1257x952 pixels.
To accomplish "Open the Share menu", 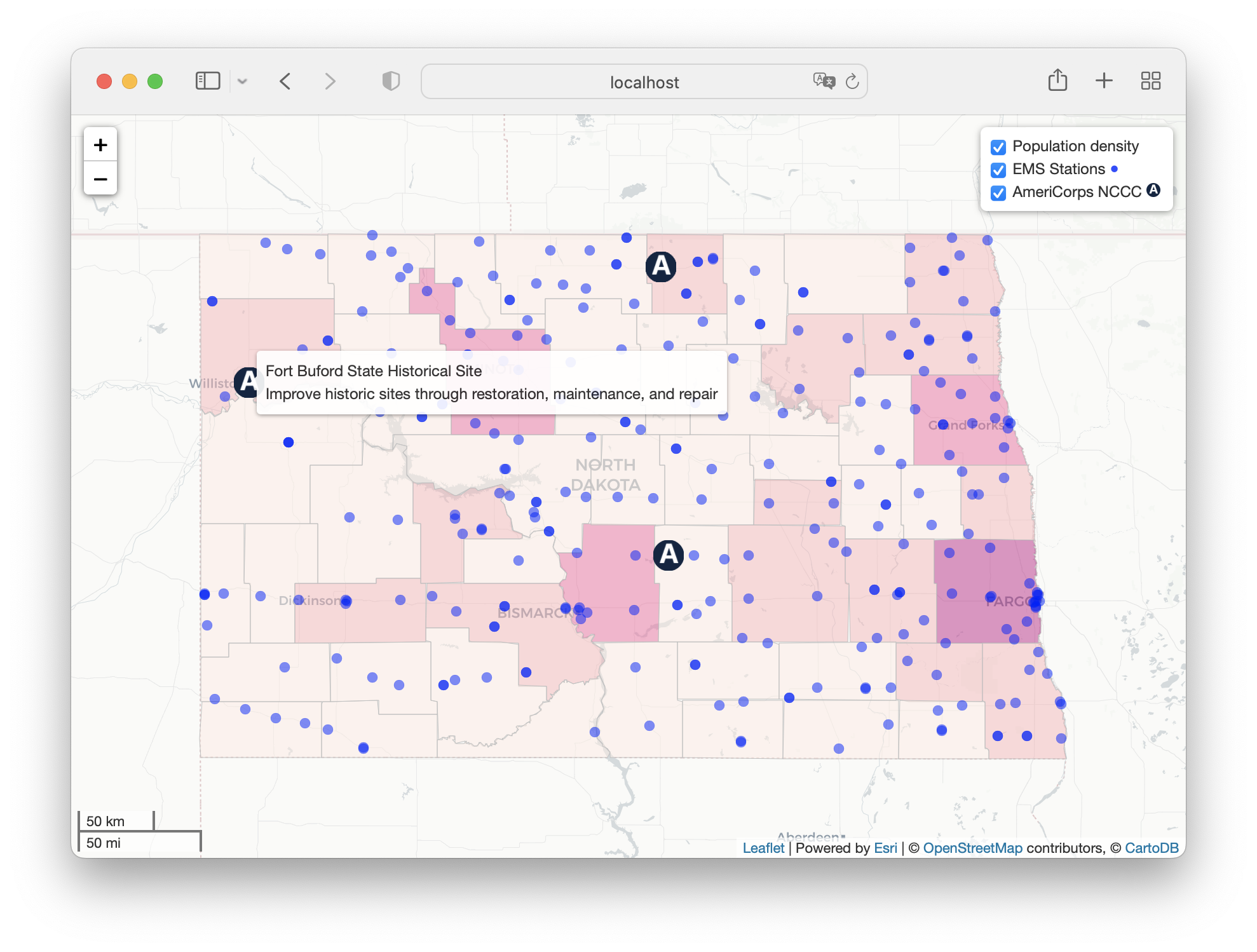I will pyautogui.click(x=1057, y=81).
